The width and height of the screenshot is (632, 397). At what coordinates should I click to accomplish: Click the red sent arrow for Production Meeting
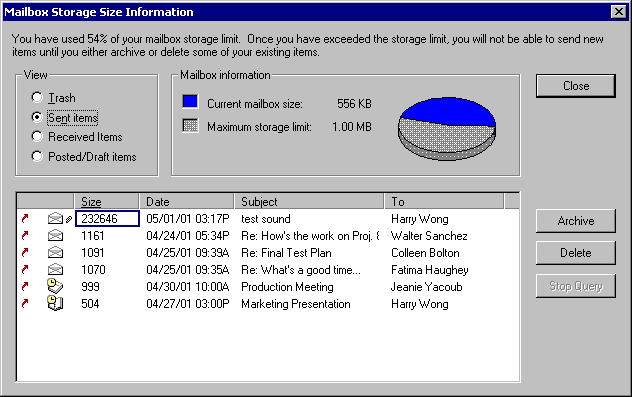pos(25,287)
